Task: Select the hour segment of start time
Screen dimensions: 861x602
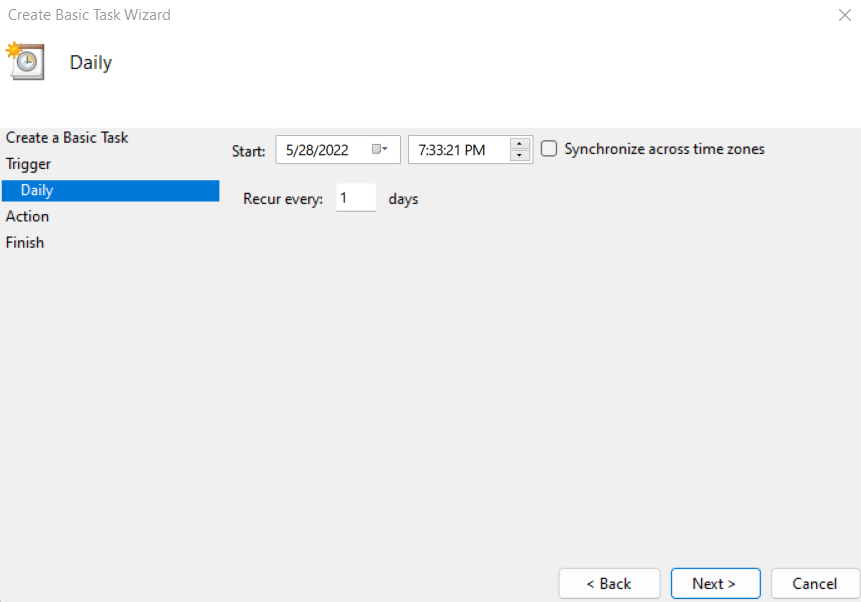Action: 423,150
